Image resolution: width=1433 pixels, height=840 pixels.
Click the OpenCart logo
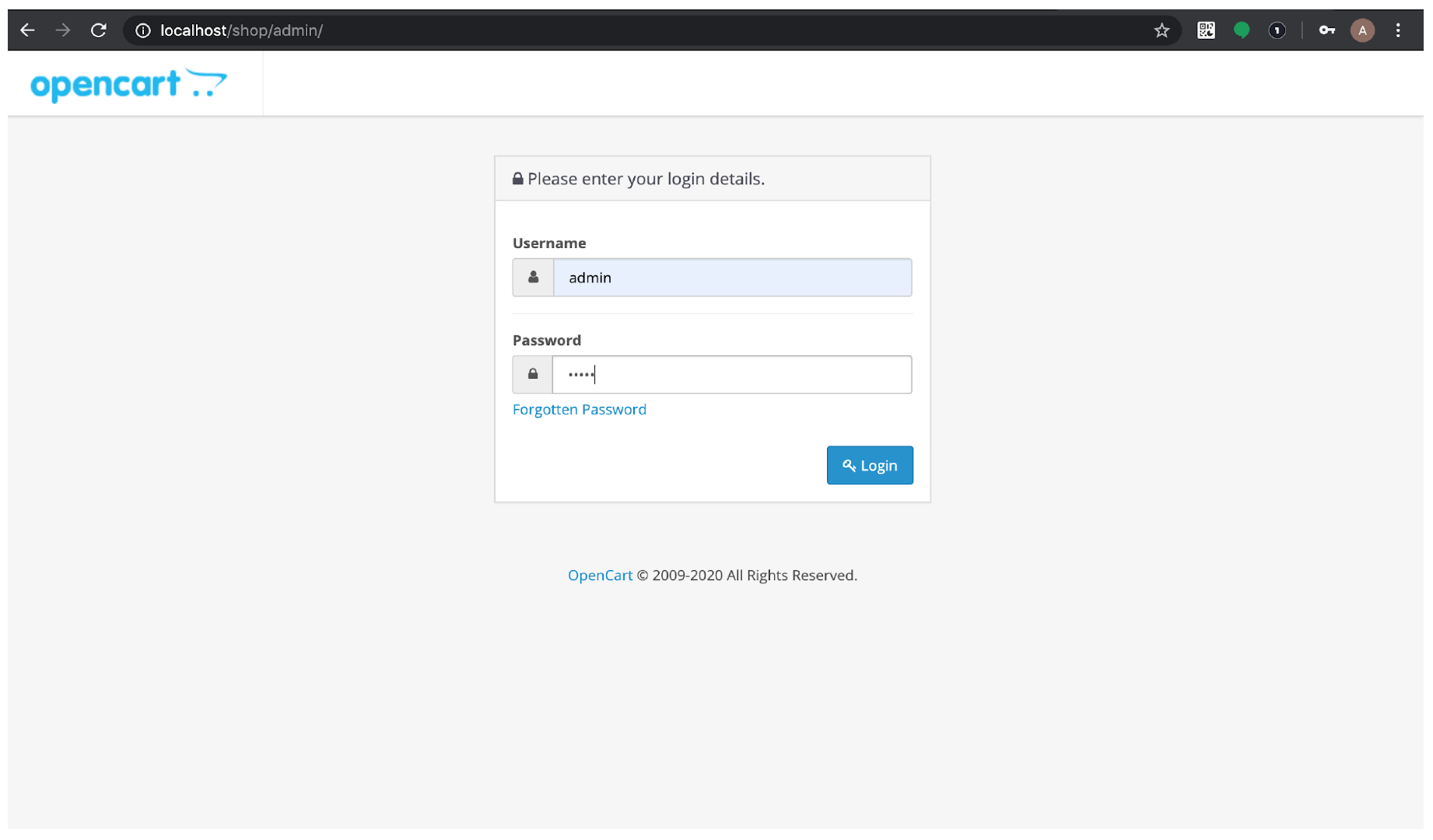pos(129,84)
